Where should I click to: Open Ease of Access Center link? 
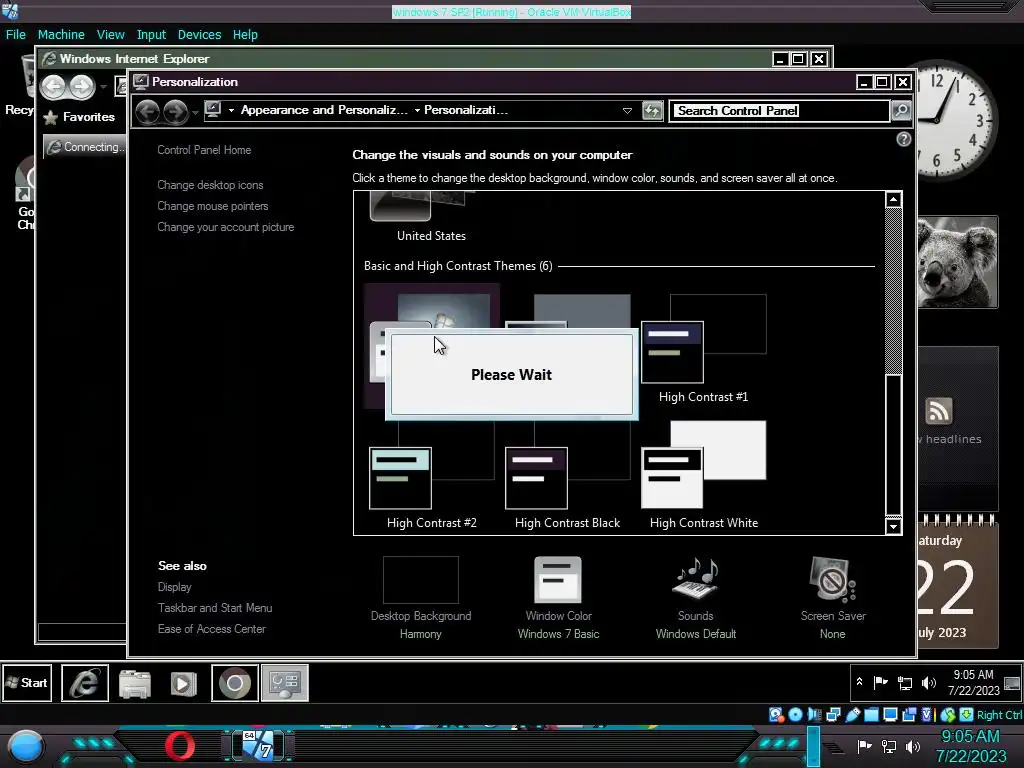[x=212, y=629]
